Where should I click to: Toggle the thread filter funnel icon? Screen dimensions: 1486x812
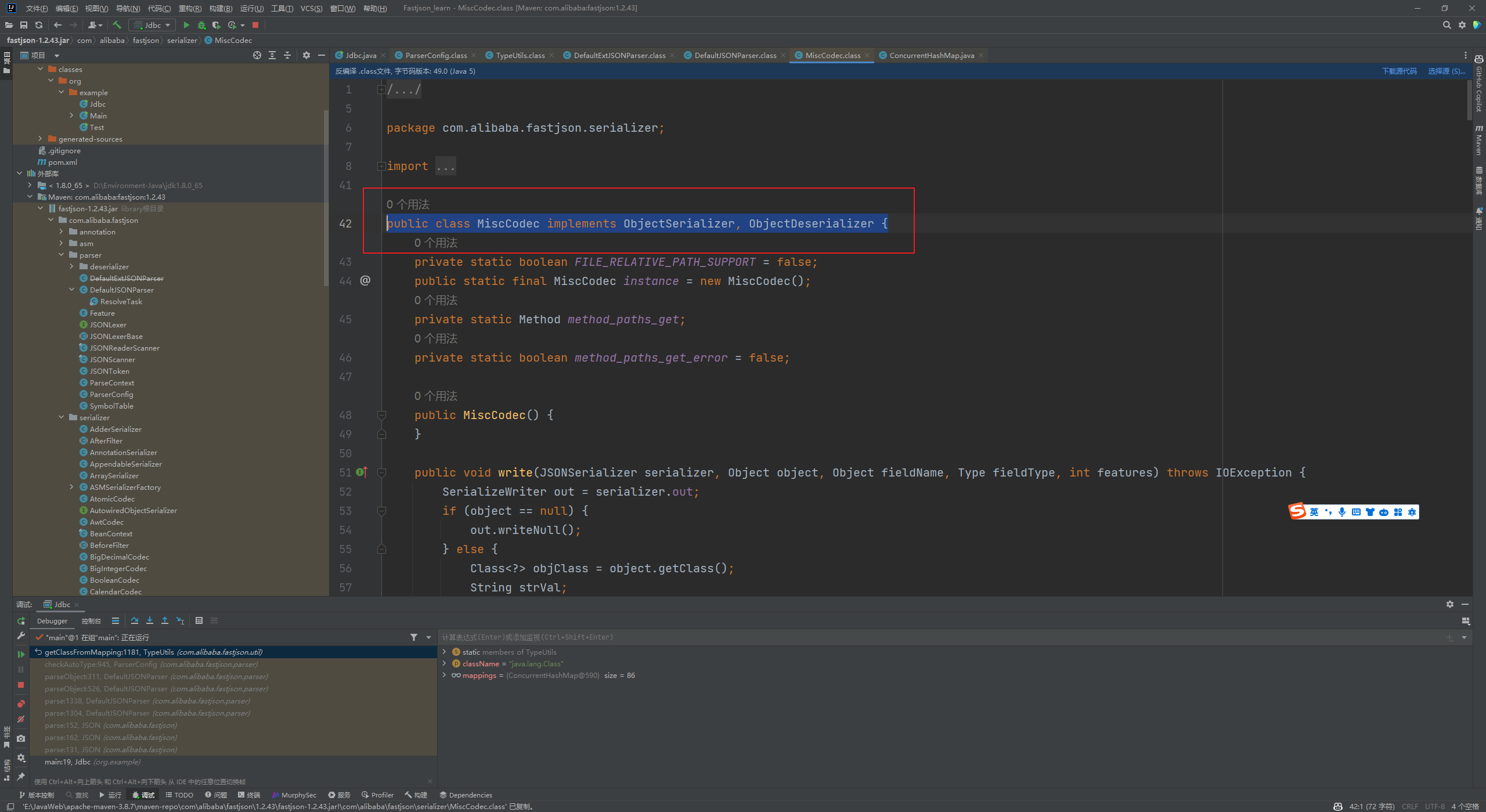tap(414, 637)
